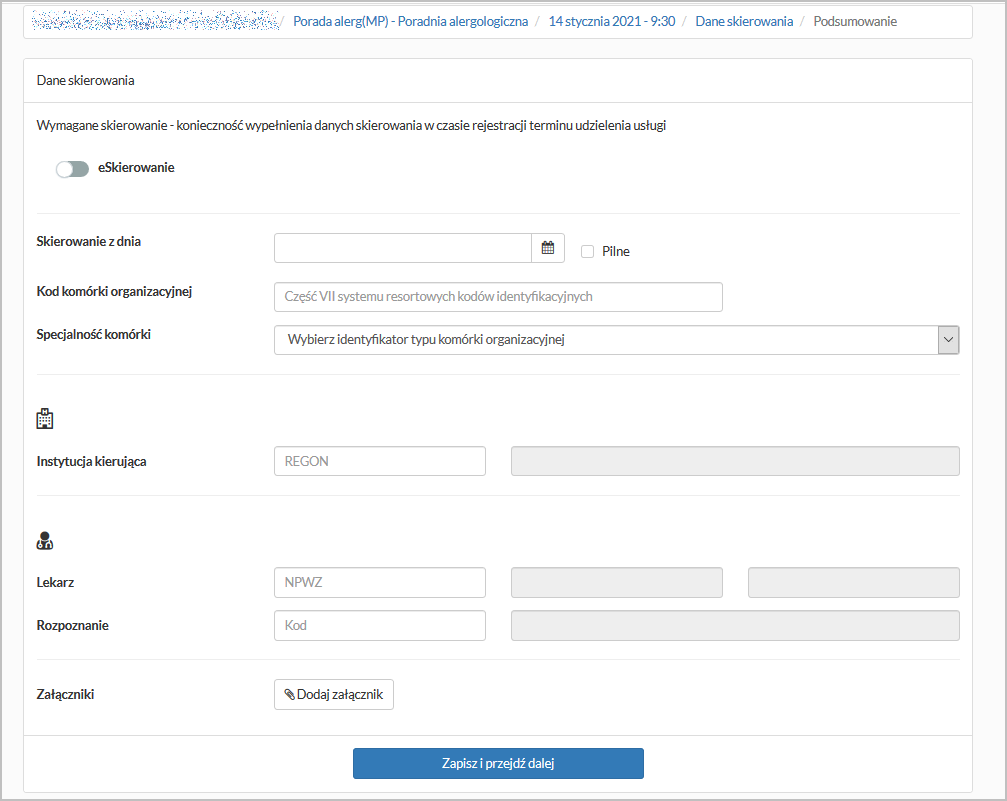The height and width of the screenshot is (801, 1007).
Task: Click the doctor icon above the Lekarz field
Action: (44, 540)
